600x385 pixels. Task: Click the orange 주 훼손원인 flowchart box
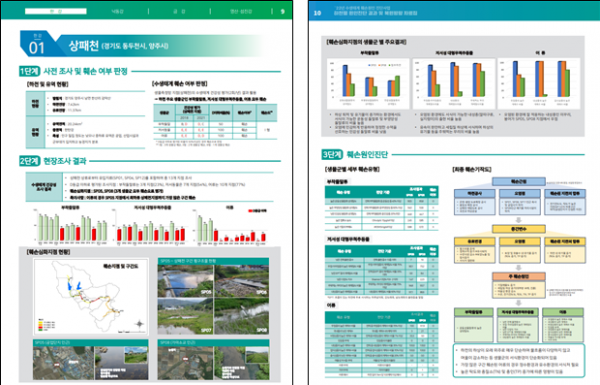coord(518,276)
